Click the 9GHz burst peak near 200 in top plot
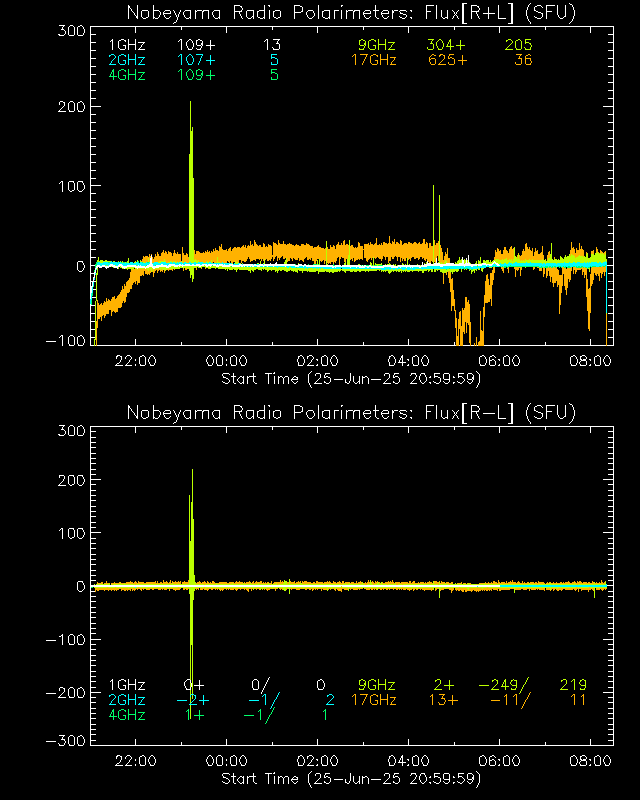640x800 pixels. 190,103
